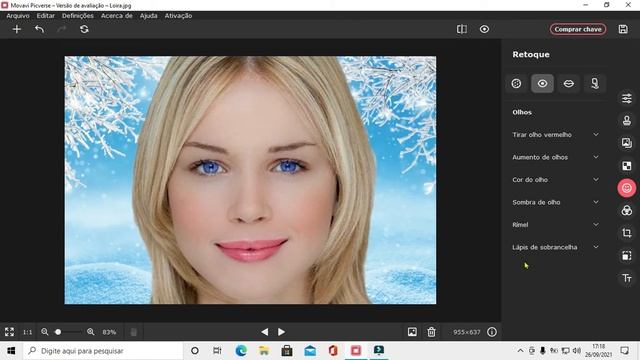Open the crop tool

point(627,233)
